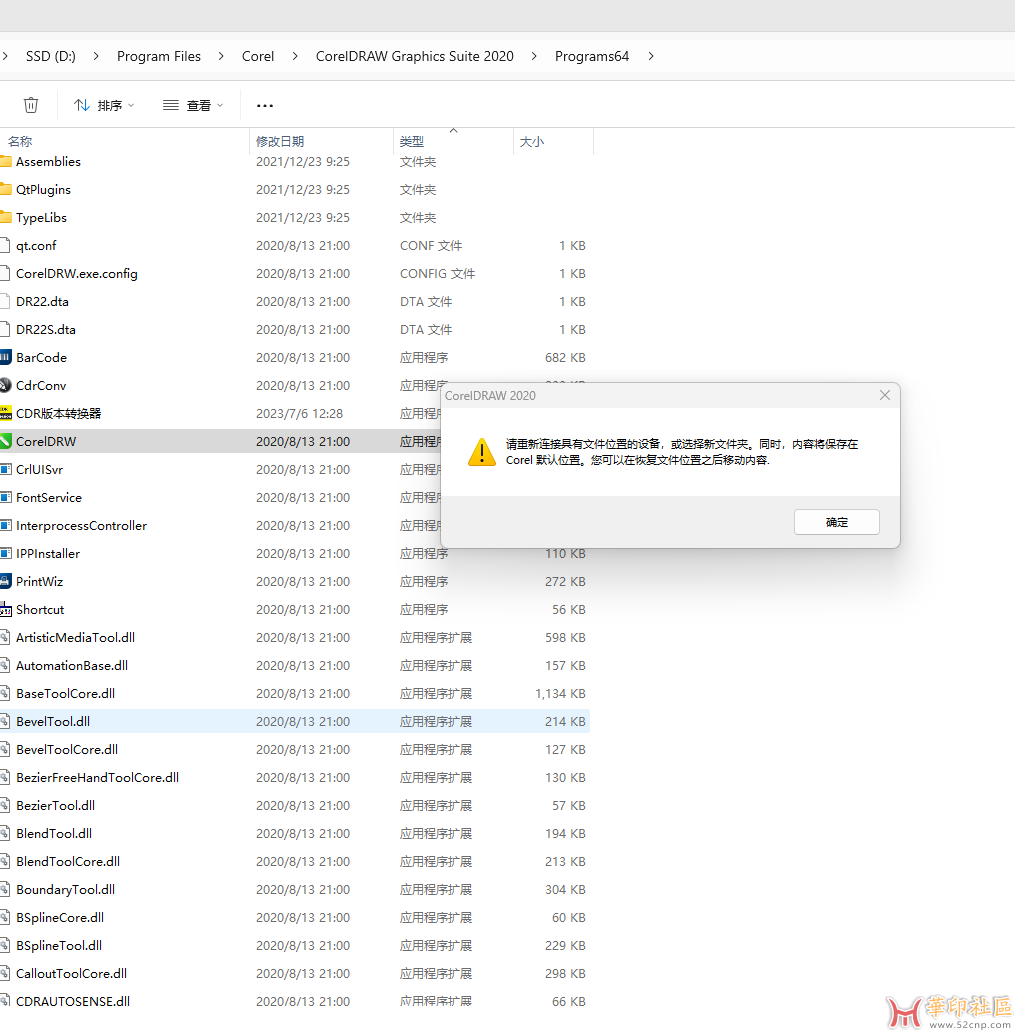The height and width of the screenshot is (1032, 1015).
Task: Click the 确定 button in dialog
Action: click(x=837, y=522)
